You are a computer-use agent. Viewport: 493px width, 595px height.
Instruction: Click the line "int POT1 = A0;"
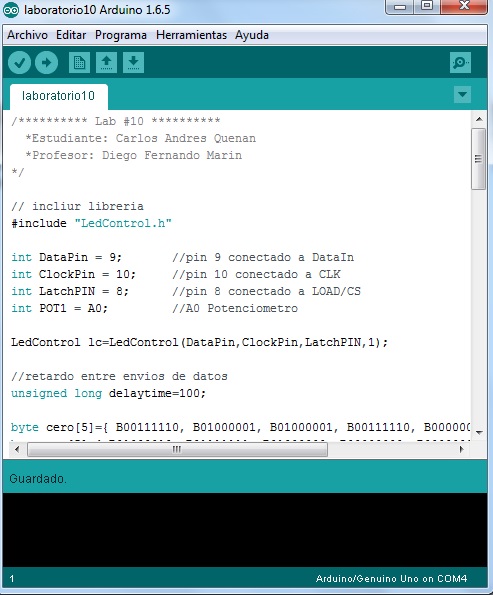pyautogui.click(x=60, y=308)
